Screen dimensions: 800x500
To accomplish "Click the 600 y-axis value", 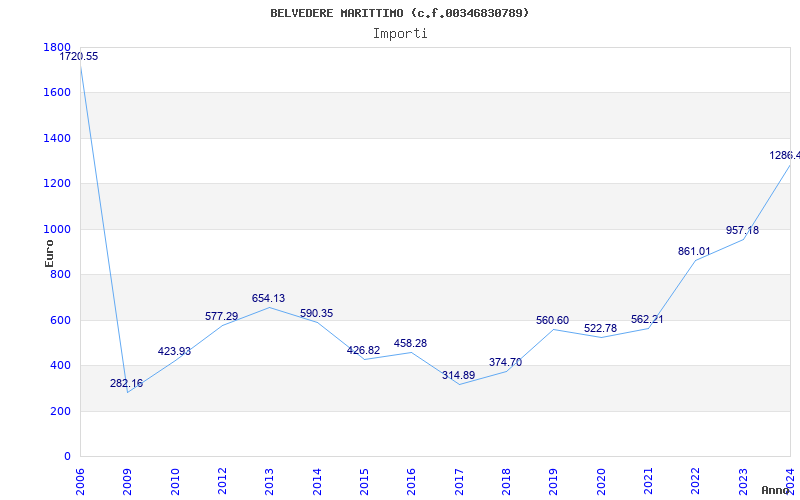I will (x=60, y=320).
